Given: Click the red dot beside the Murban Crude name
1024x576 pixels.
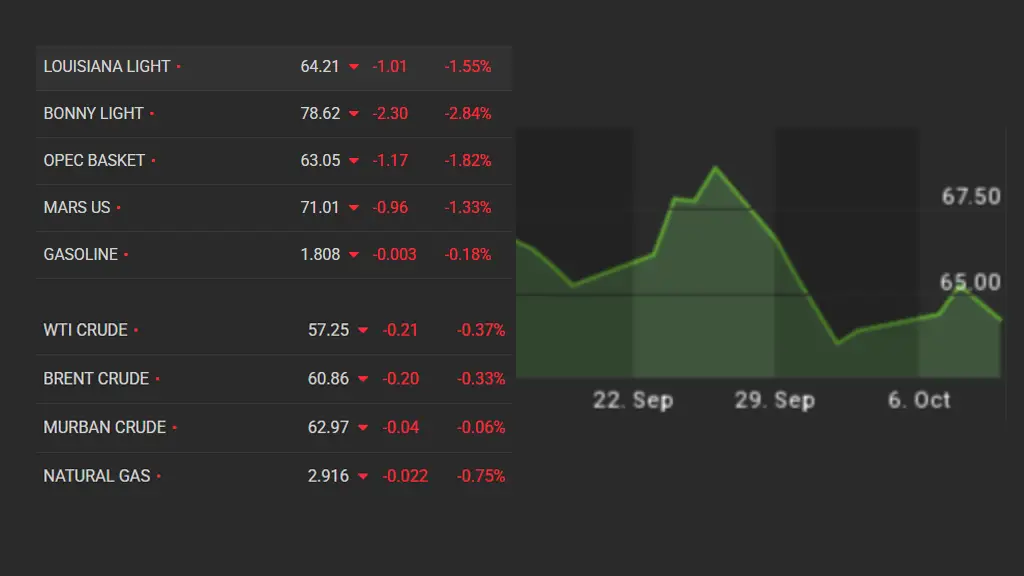Looking at the screenshot, I should tap(174, 428).
